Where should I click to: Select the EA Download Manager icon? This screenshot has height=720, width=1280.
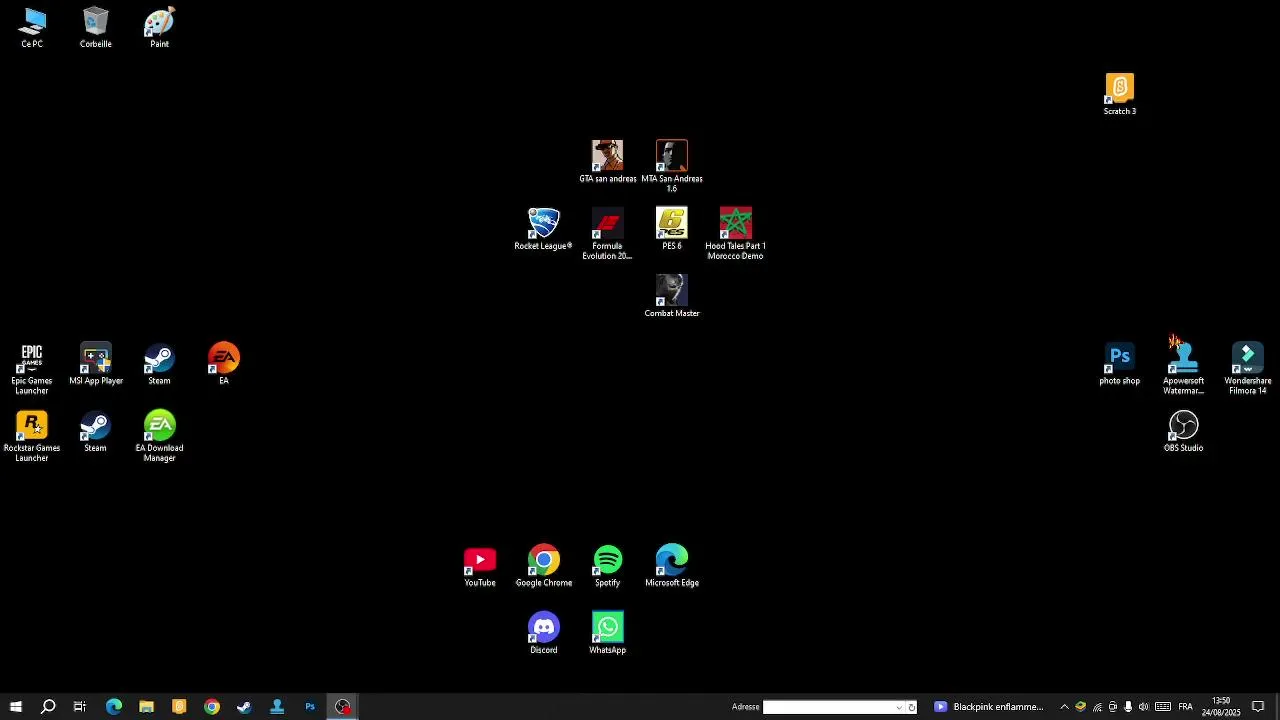(160, 436)
